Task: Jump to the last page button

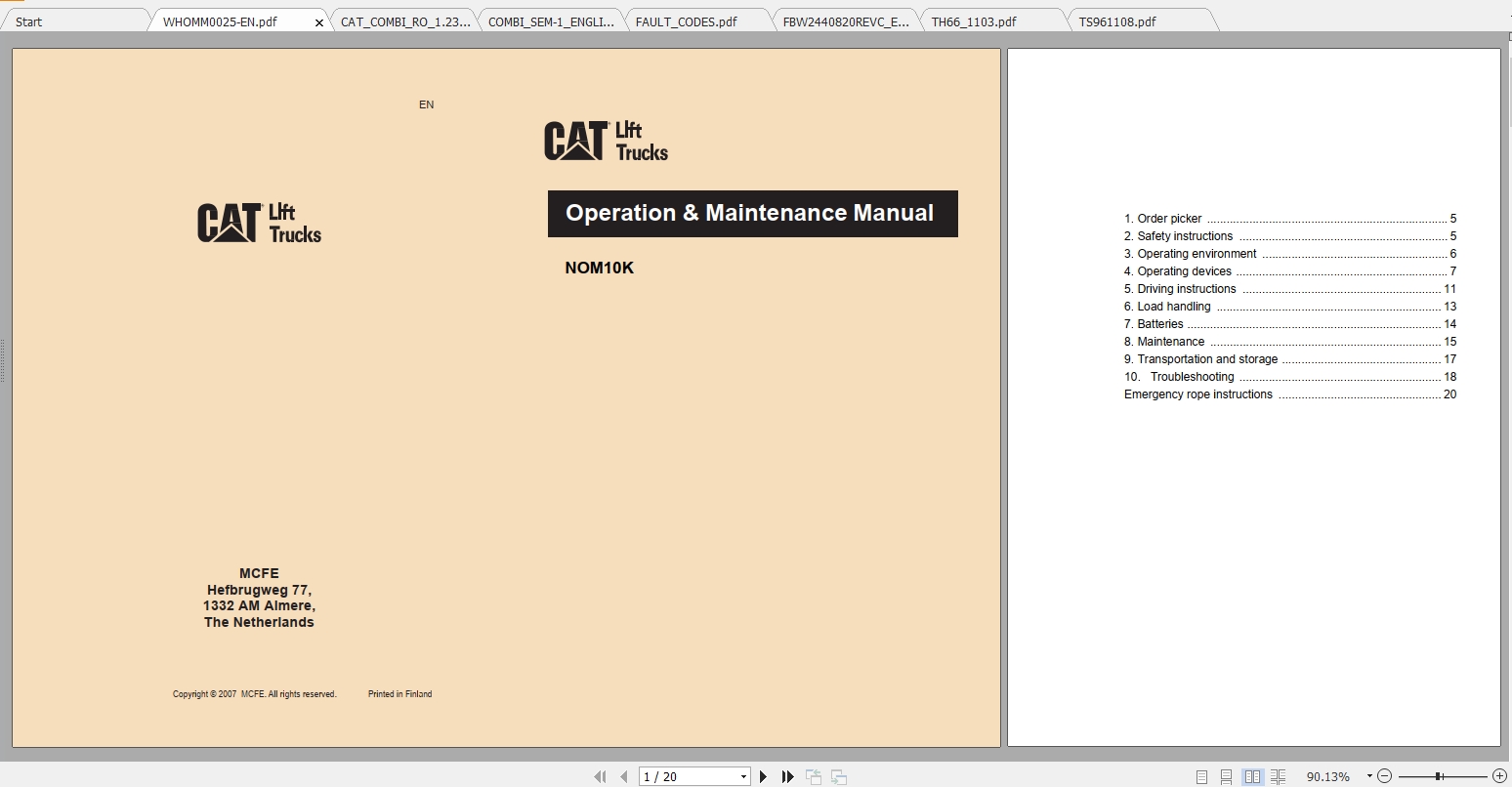Action: tap(788, 777)
